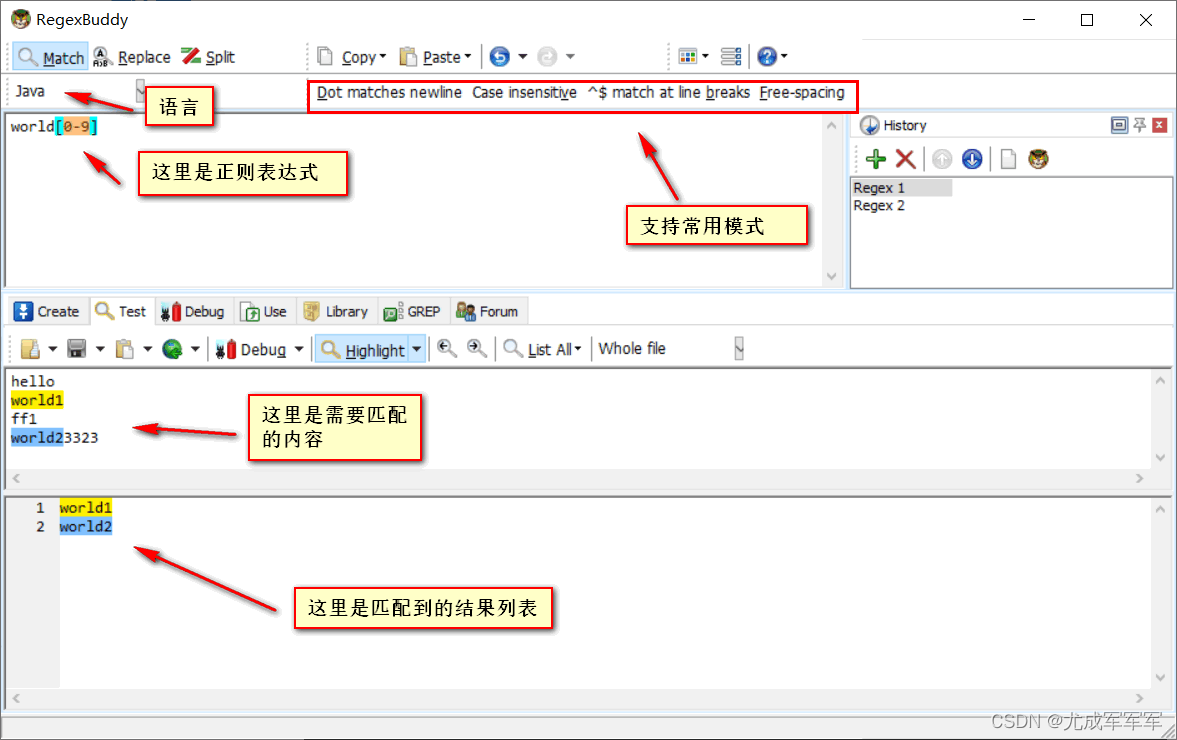Open the Debug tab
Viewport: 1177px width, 740px height.
pyautogui.click(x=193, y=311)
